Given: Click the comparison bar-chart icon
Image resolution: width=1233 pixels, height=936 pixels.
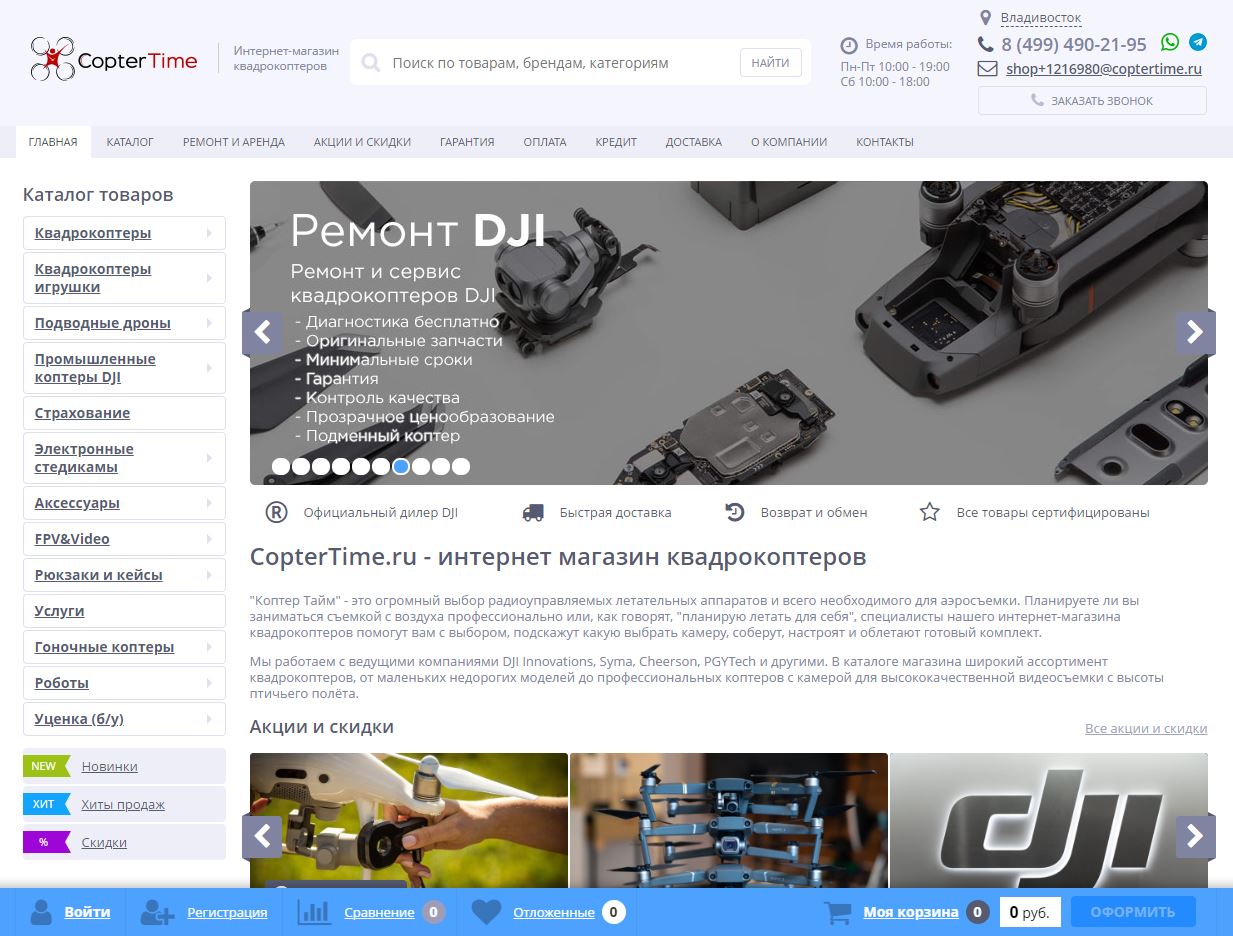Looking at the screenshot, I should coord(315,912).
